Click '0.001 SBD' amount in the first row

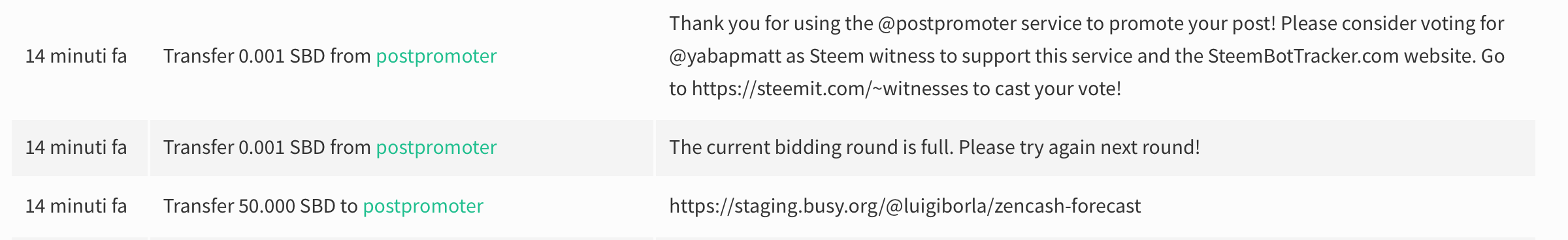click(282, 56)
